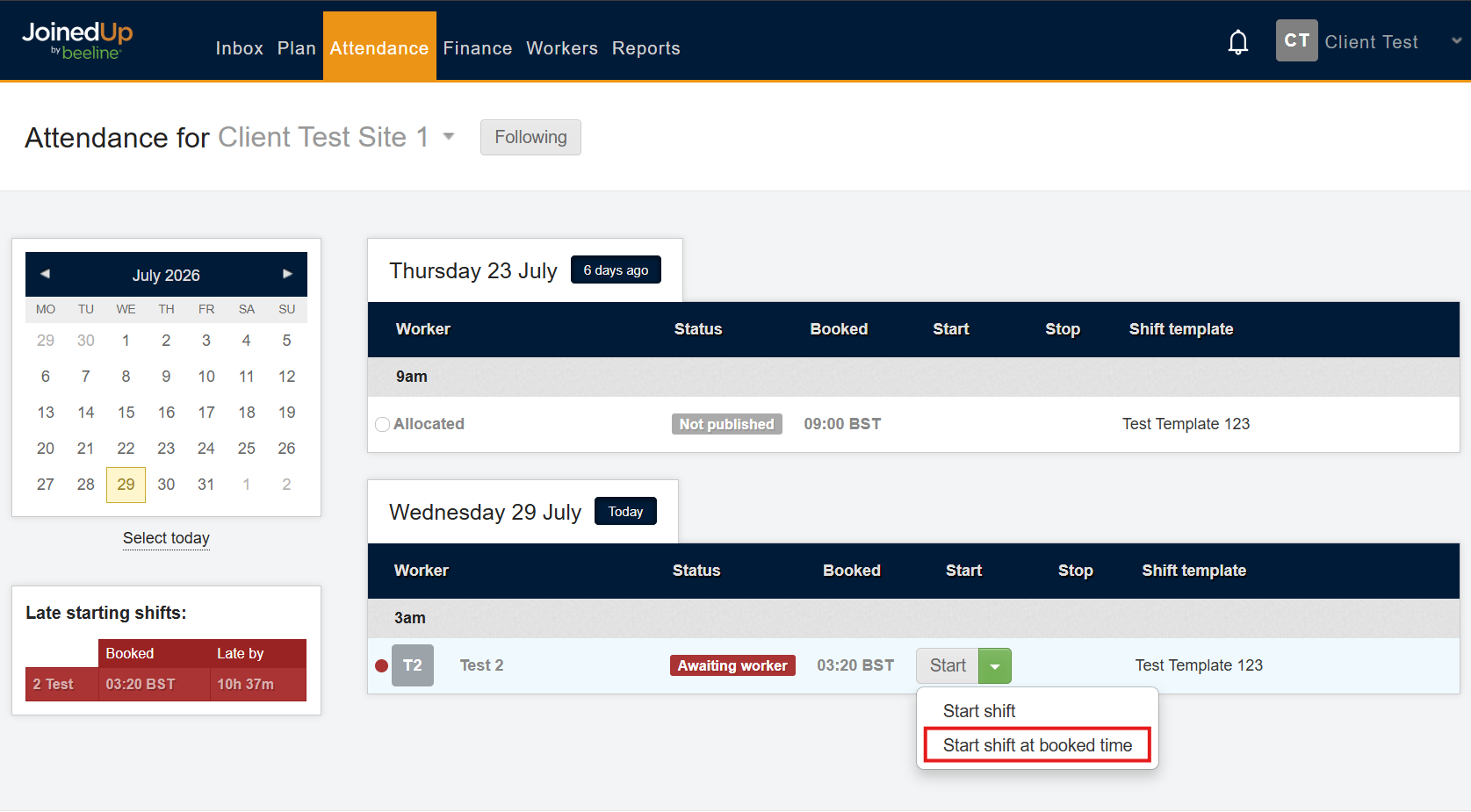
Task: Click the Awaiting worker status badge
Action: pyautogui.click(x=732, y=665)
